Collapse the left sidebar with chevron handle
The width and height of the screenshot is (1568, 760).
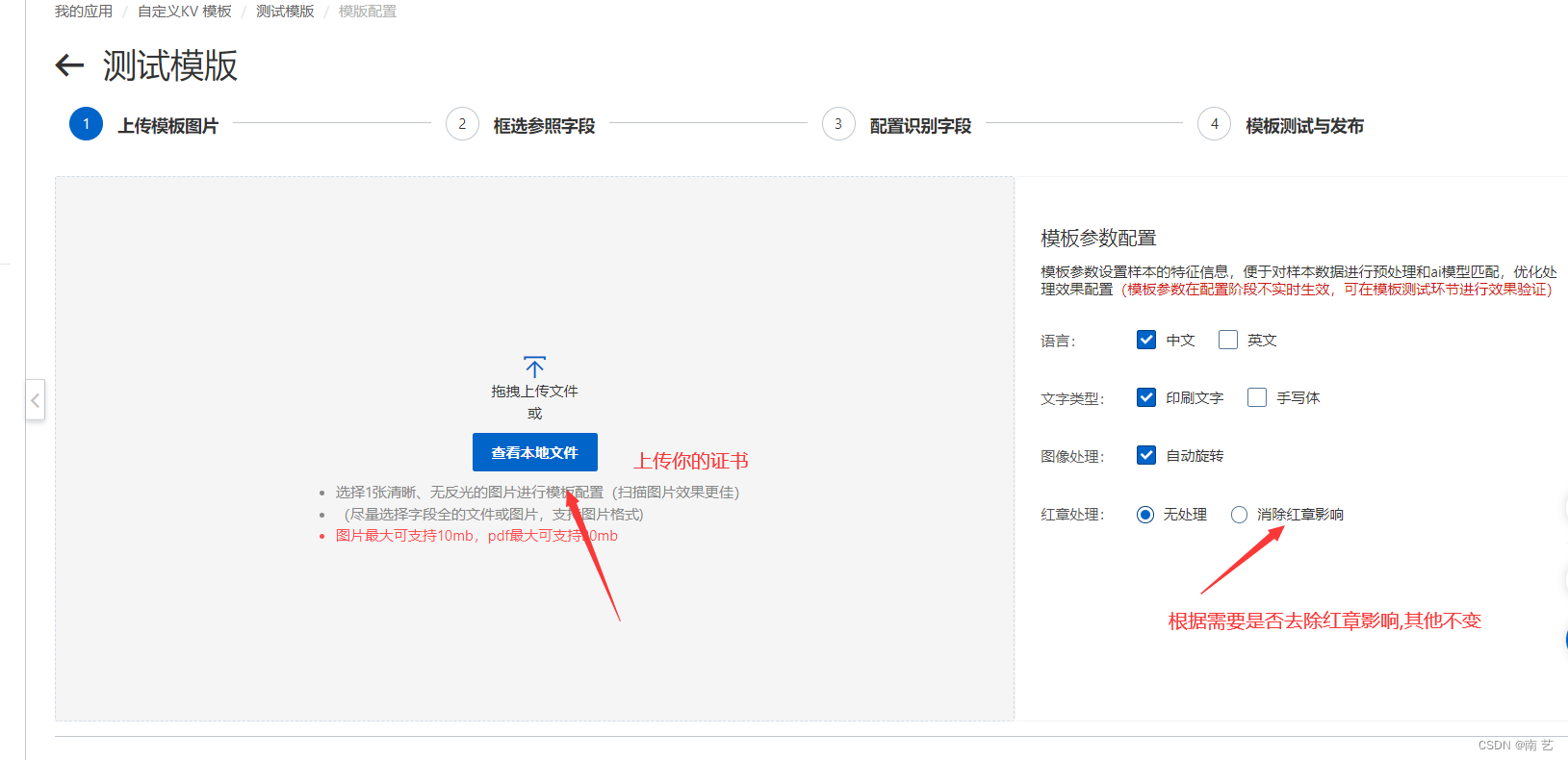pos(35,399)
